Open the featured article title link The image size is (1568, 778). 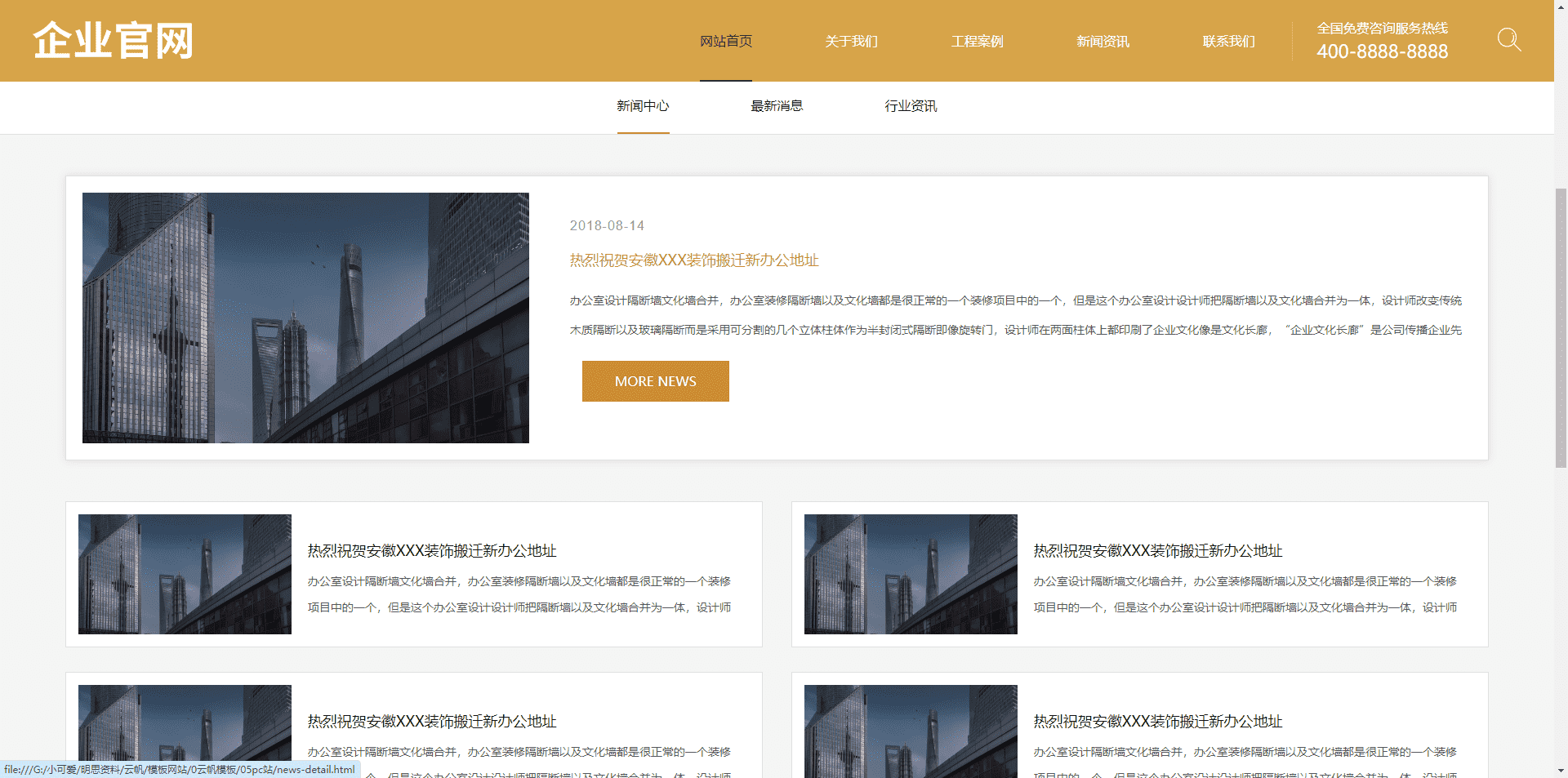pos(694,260)
